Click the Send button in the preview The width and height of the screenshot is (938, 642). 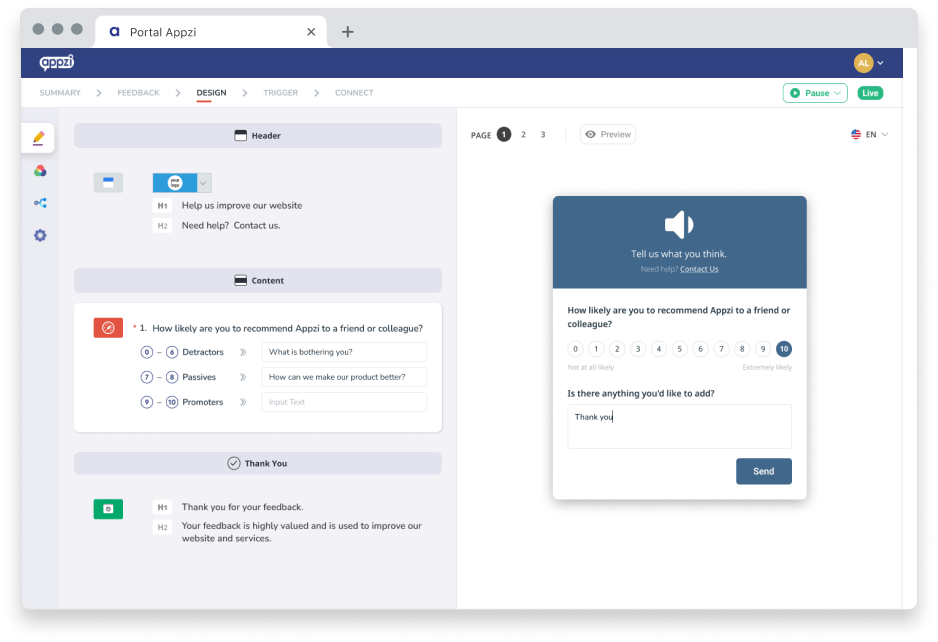[763, 470]
